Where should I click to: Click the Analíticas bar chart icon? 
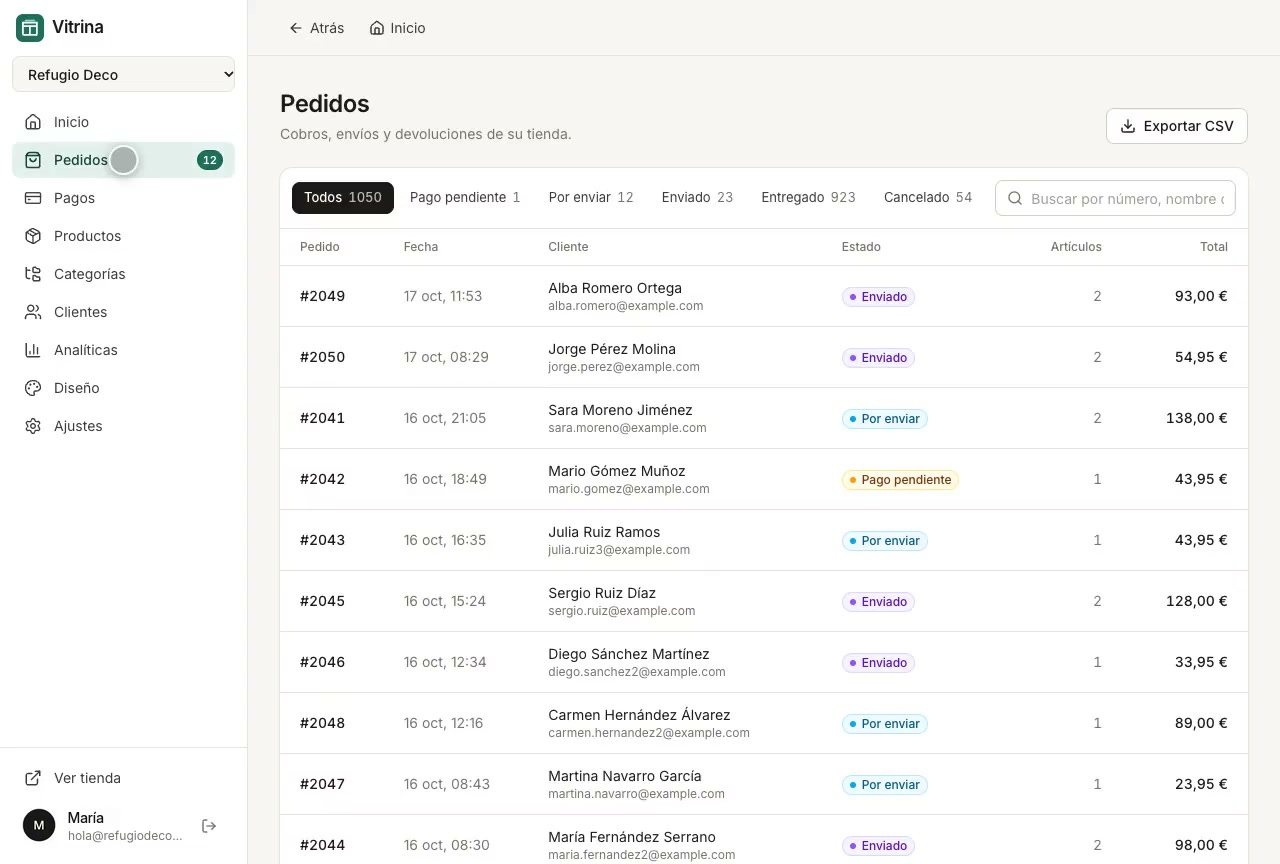click(33, 350)
